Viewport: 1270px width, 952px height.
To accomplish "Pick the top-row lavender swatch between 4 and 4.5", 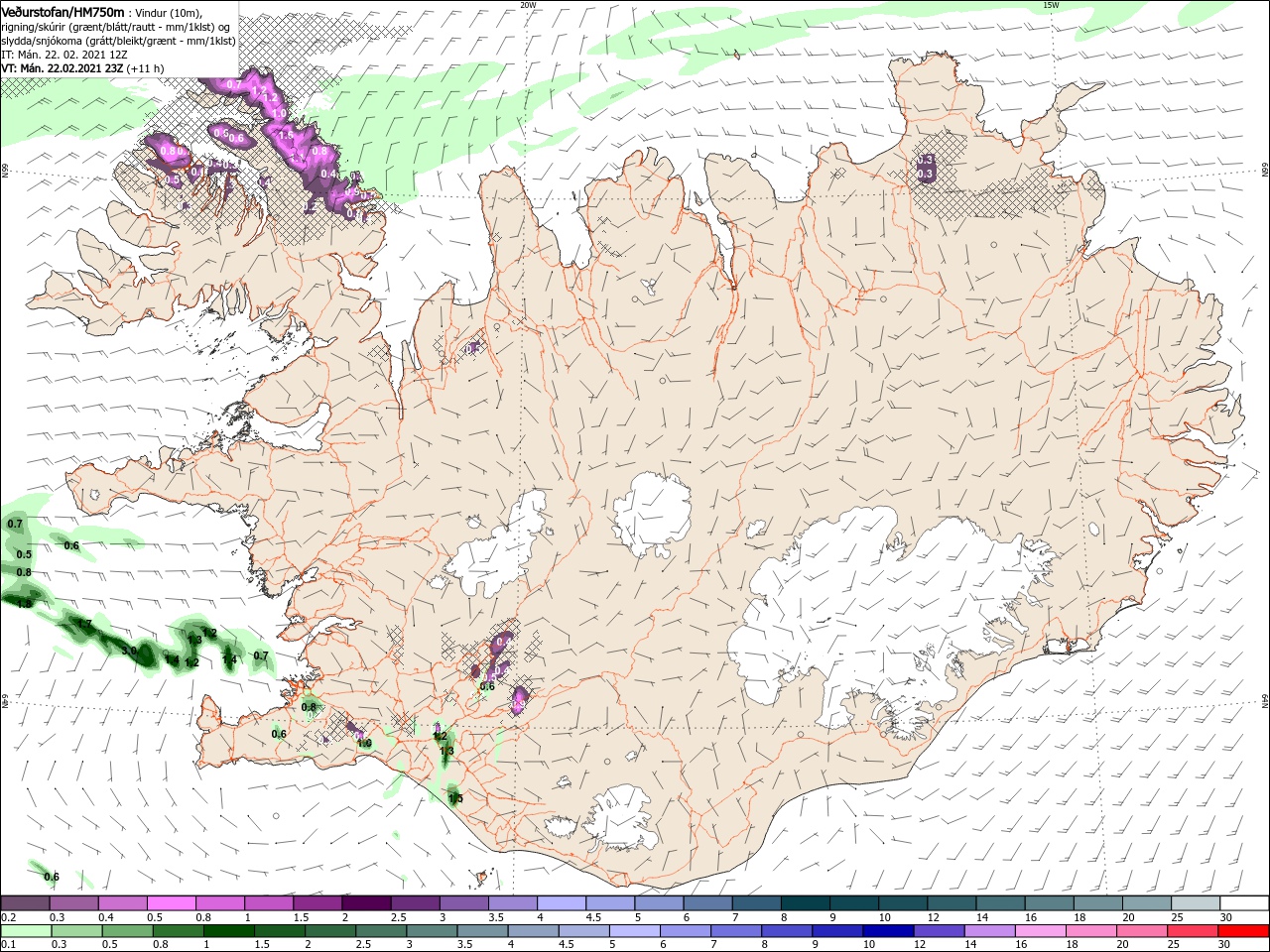I will [x=561, y=903].
